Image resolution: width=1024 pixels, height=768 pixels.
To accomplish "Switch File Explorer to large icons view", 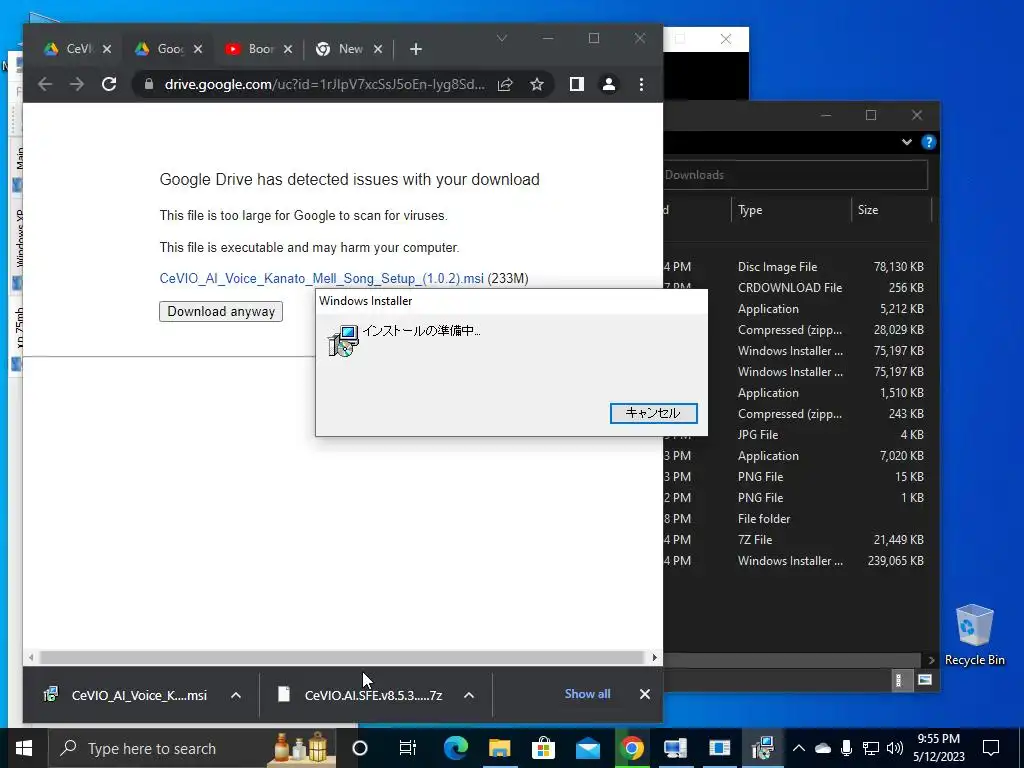I will pos(924,680).
